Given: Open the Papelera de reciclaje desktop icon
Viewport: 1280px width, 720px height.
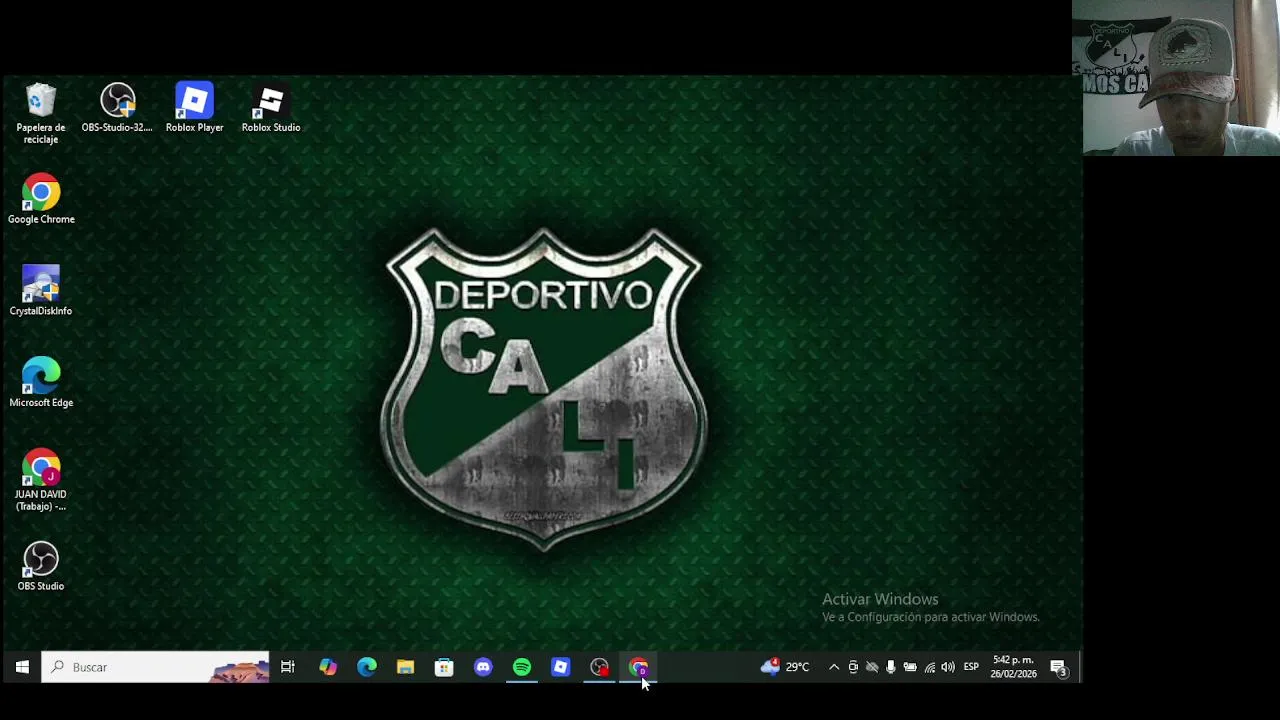Looking at the screenshot, I should (x=41, y=113).
